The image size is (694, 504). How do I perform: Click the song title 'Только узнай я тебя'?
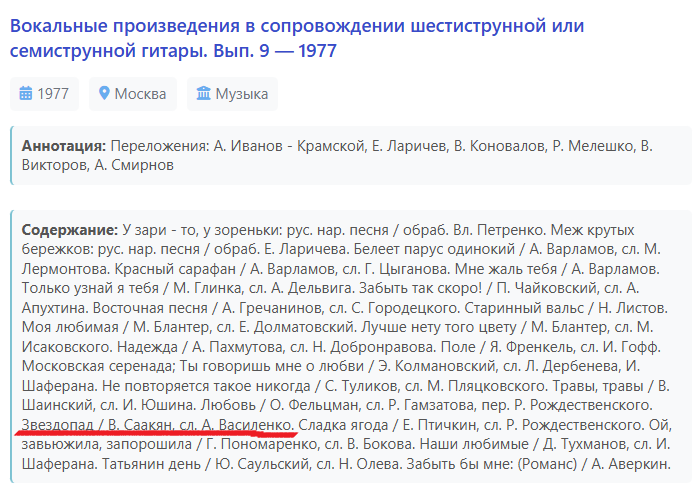[90, 288]
